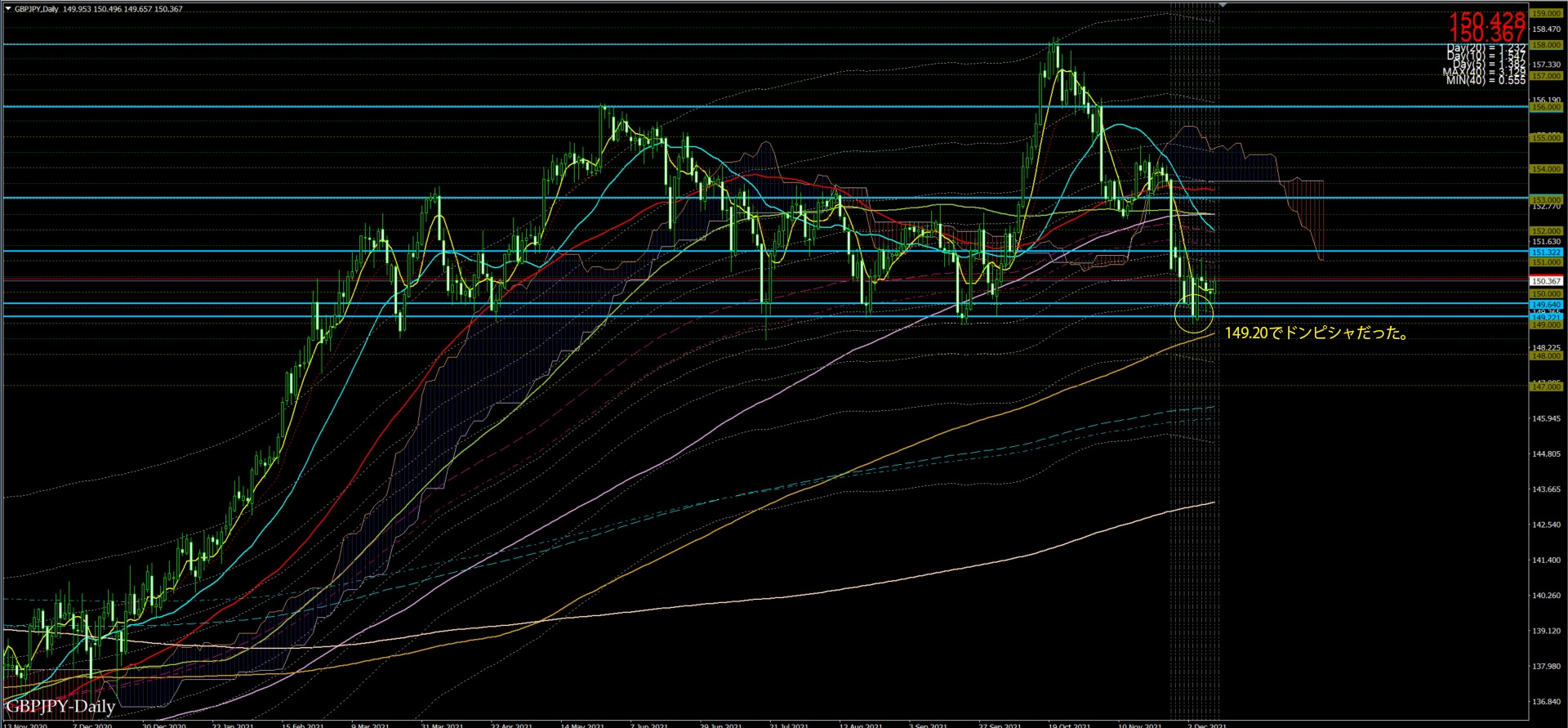Click the GBPJPY-Daily watermark label

60,707
